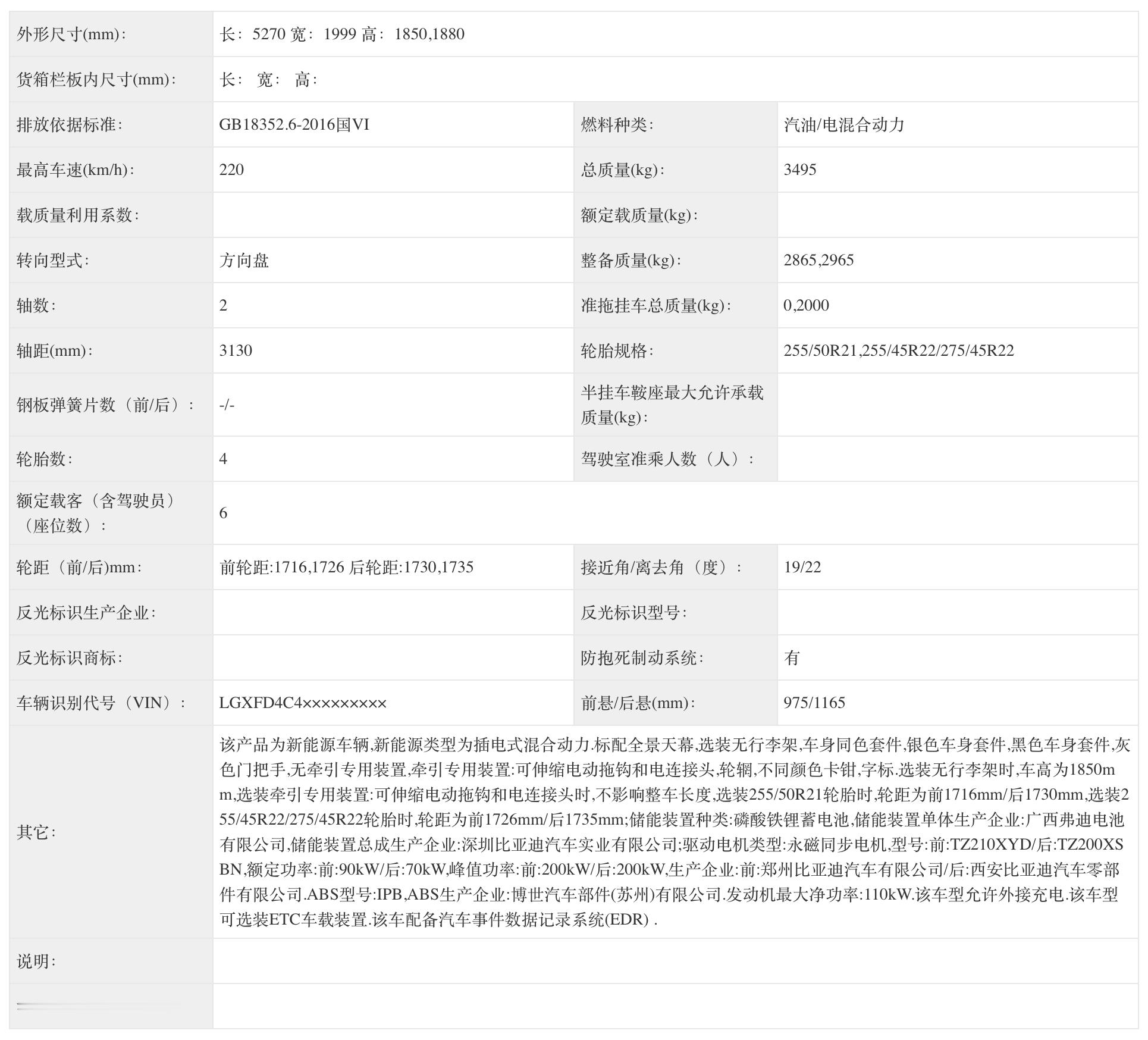Click the 转向型式 label

pyautogui.click(x=53, y=260)
